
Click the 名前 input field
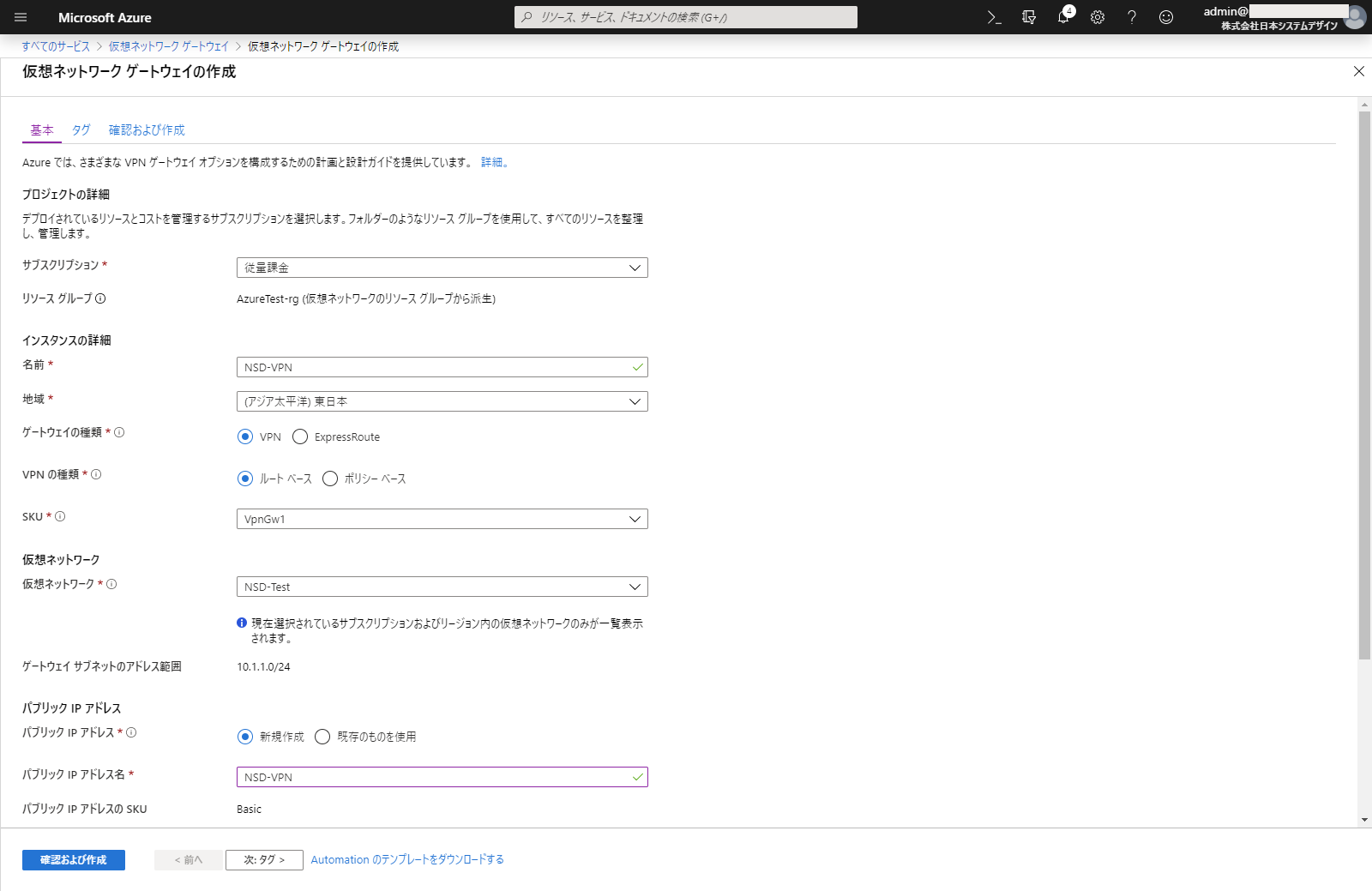[x=433, y=367]
